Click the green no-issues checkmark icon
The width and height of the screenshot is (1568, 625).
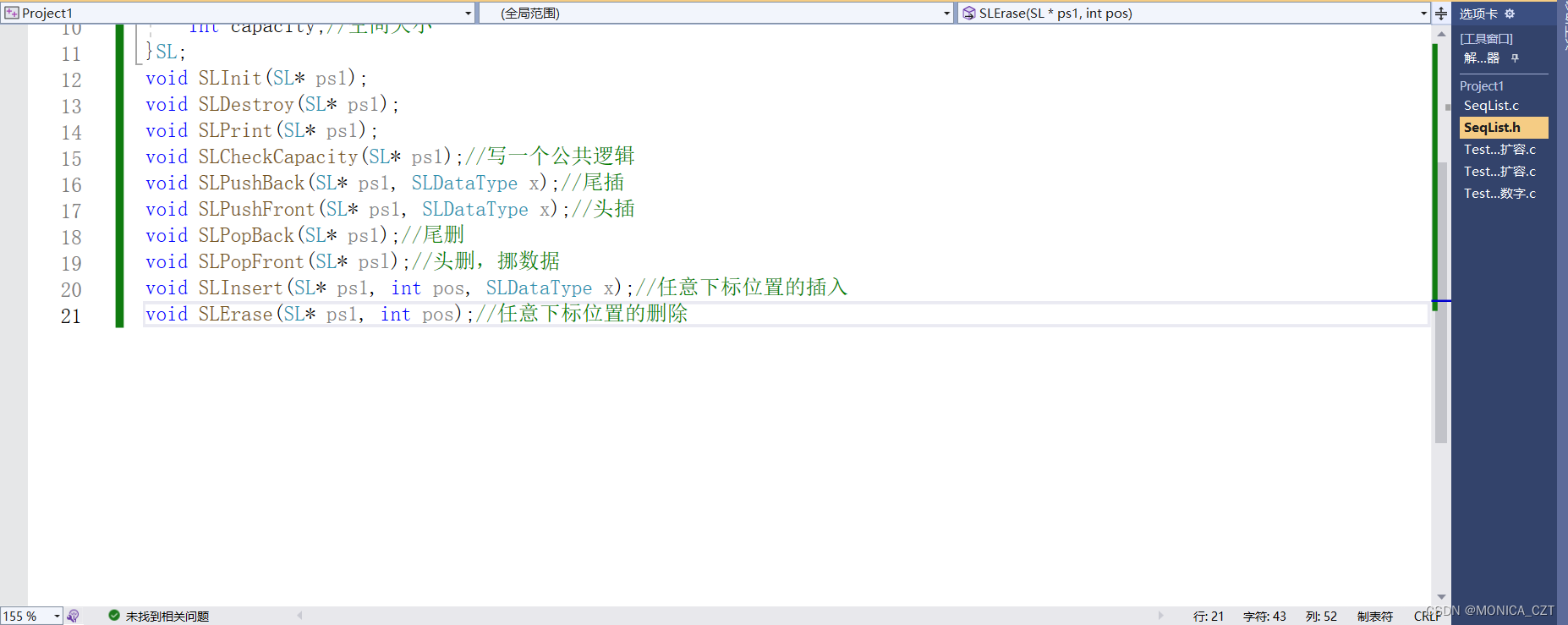114,616
